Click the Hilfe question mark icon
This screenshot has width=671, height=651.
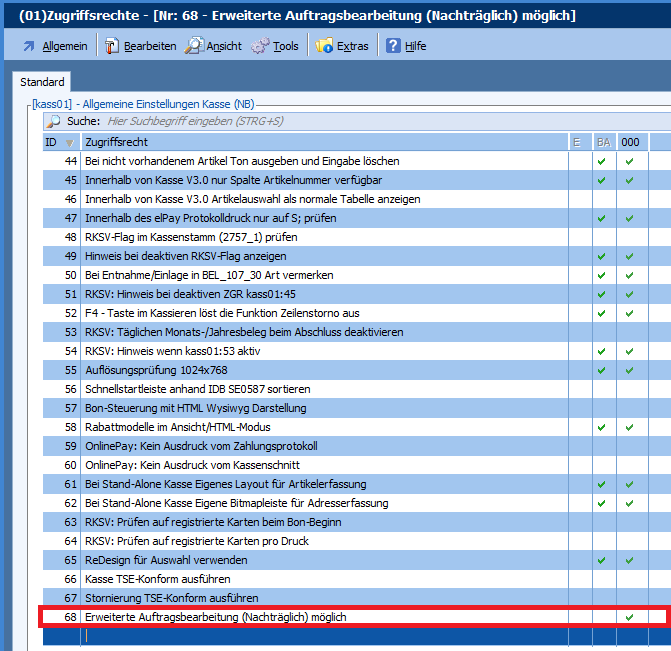coord(393,46)
